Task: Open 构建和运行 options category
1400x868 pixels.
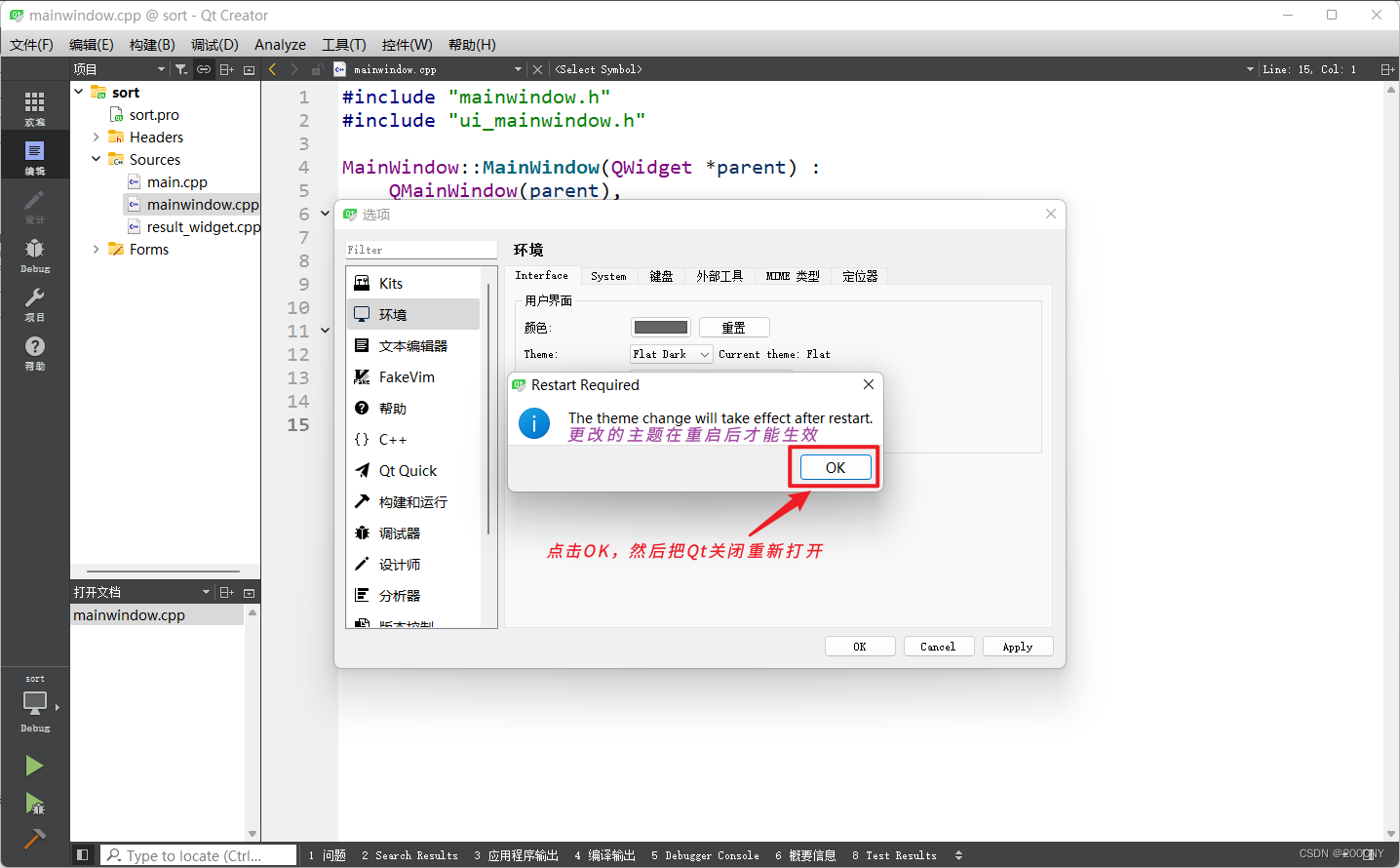Action: (414, 501)
